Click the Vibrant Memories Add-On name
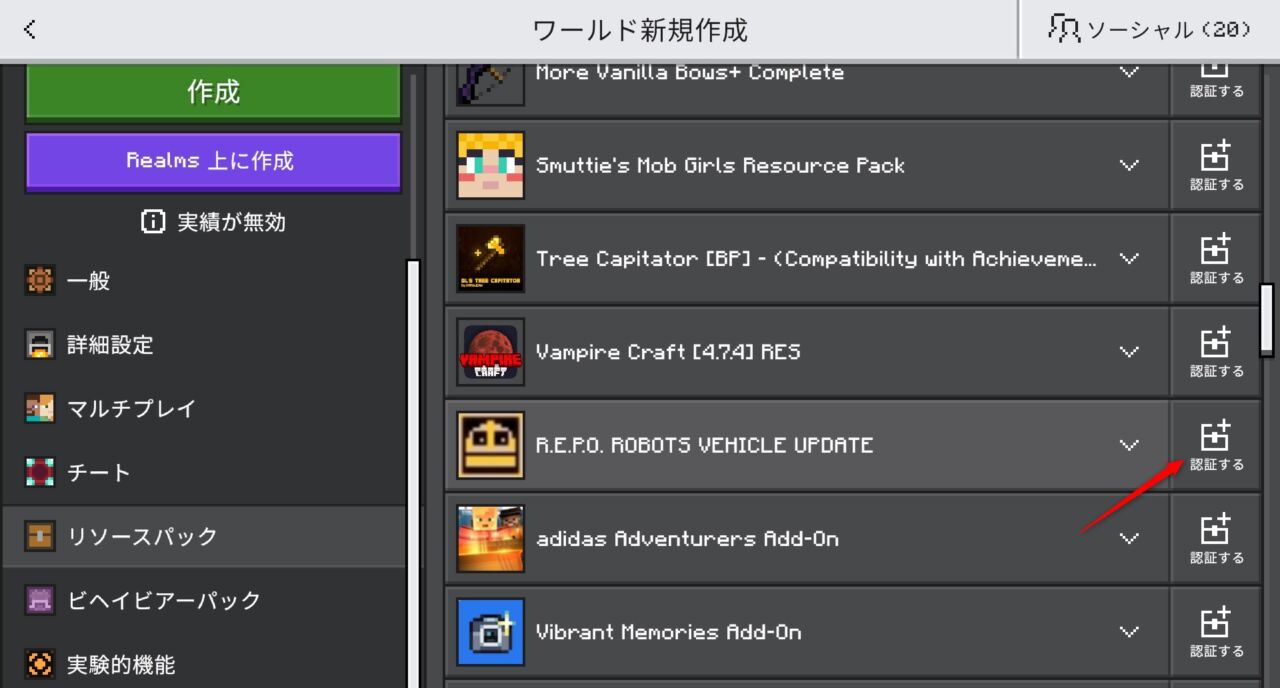 click(668, 632)
